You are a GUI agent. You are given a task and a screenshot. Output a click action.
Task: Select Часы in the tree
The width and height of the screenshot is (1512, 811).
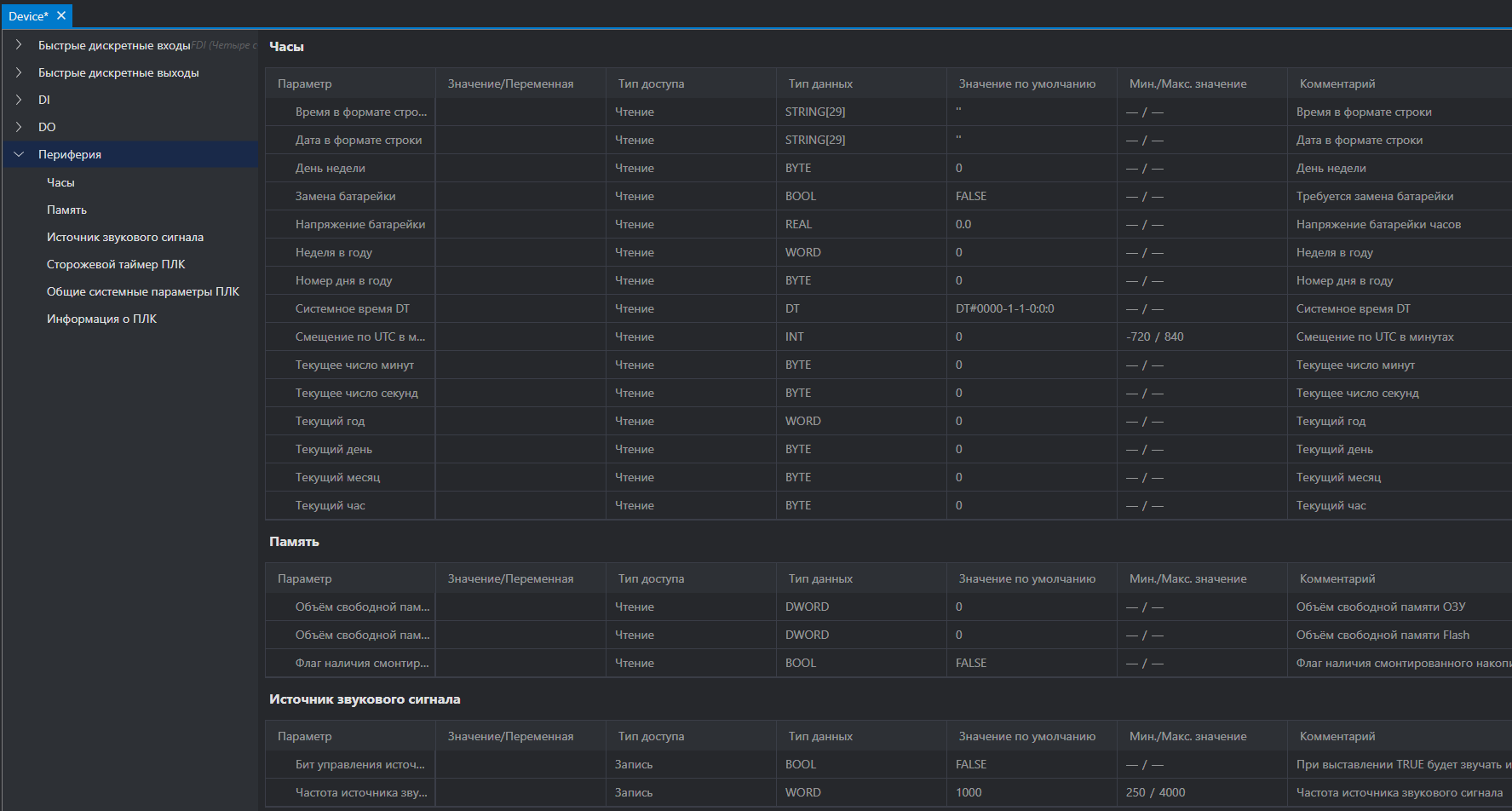point(60,182)
